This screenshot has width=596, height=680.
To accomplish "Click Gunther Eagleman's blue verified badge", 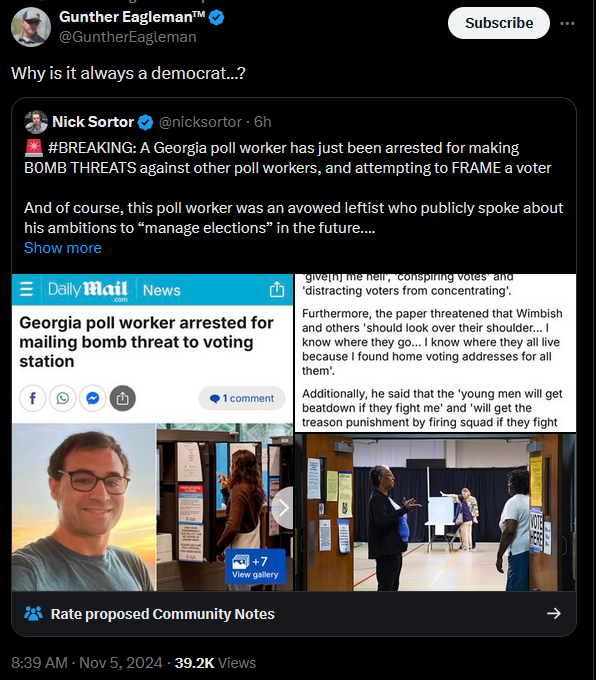I will point(217,17).
